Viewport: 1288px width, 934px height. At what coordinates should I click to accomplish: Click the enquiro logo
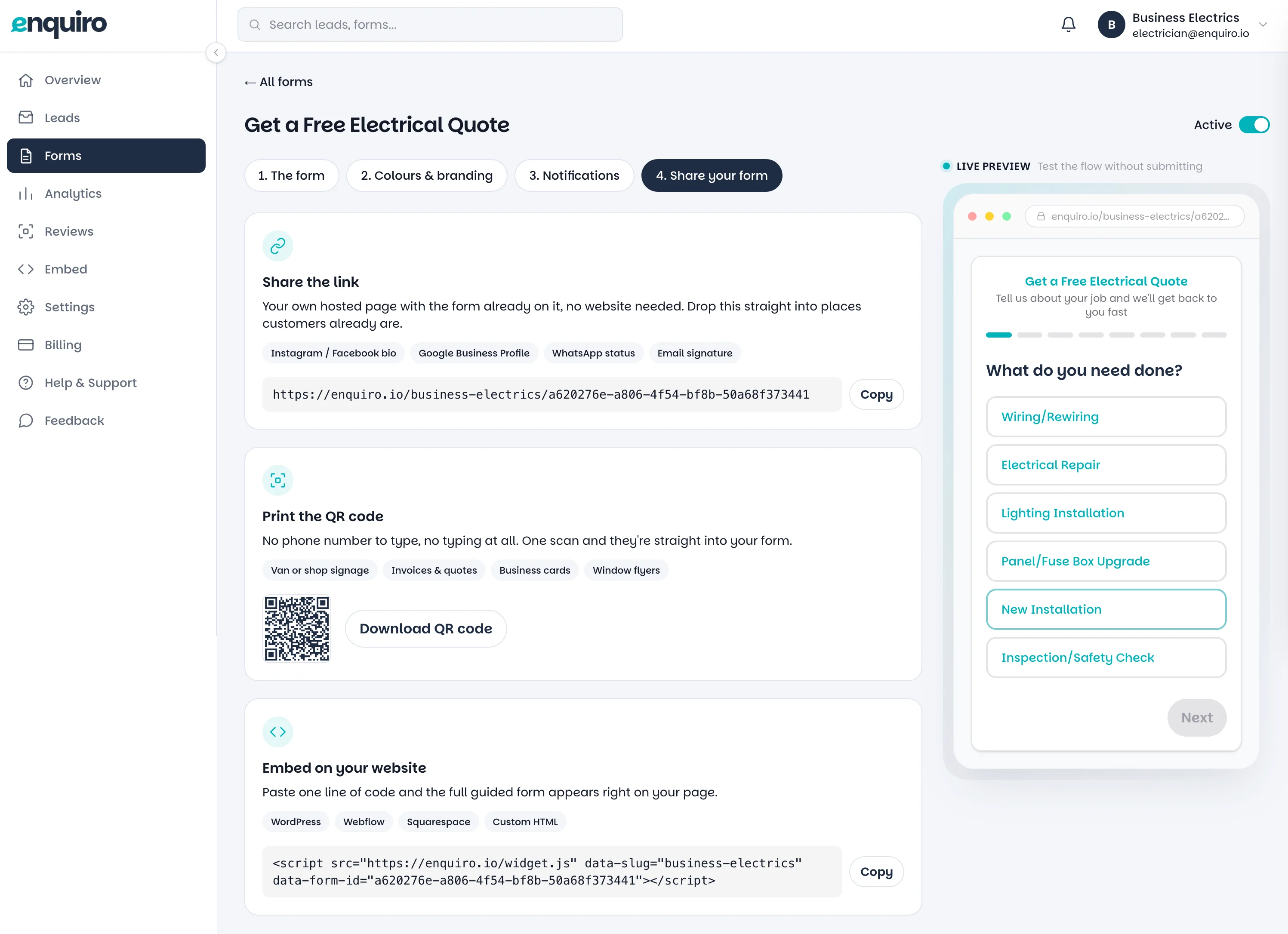pos(59,24)
